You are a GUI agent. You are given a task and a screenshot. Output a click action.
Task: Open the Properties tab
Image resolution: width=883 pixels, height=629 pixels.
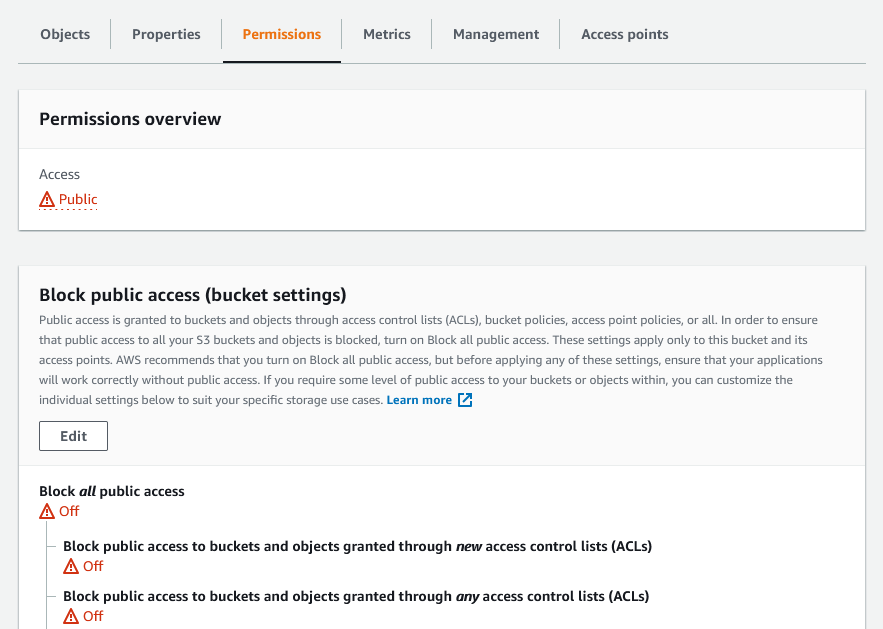[166, 34]
